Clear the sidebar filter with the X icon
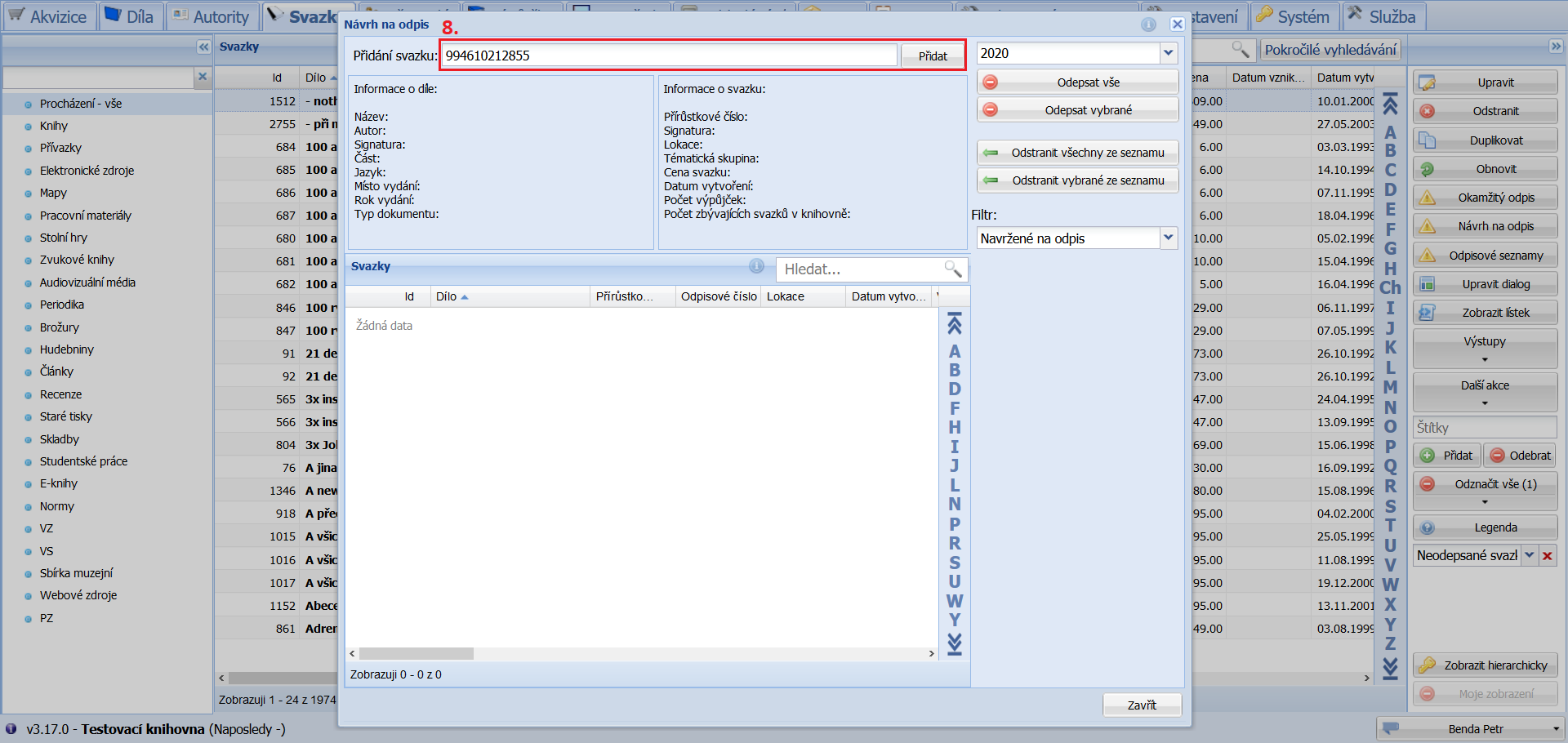 [203, 77]
